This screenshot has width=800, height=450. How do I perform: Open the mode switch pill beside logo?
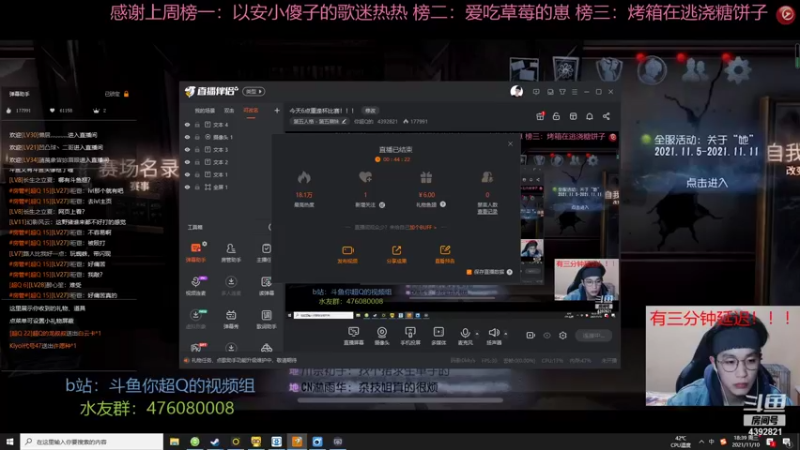[254, 91]
